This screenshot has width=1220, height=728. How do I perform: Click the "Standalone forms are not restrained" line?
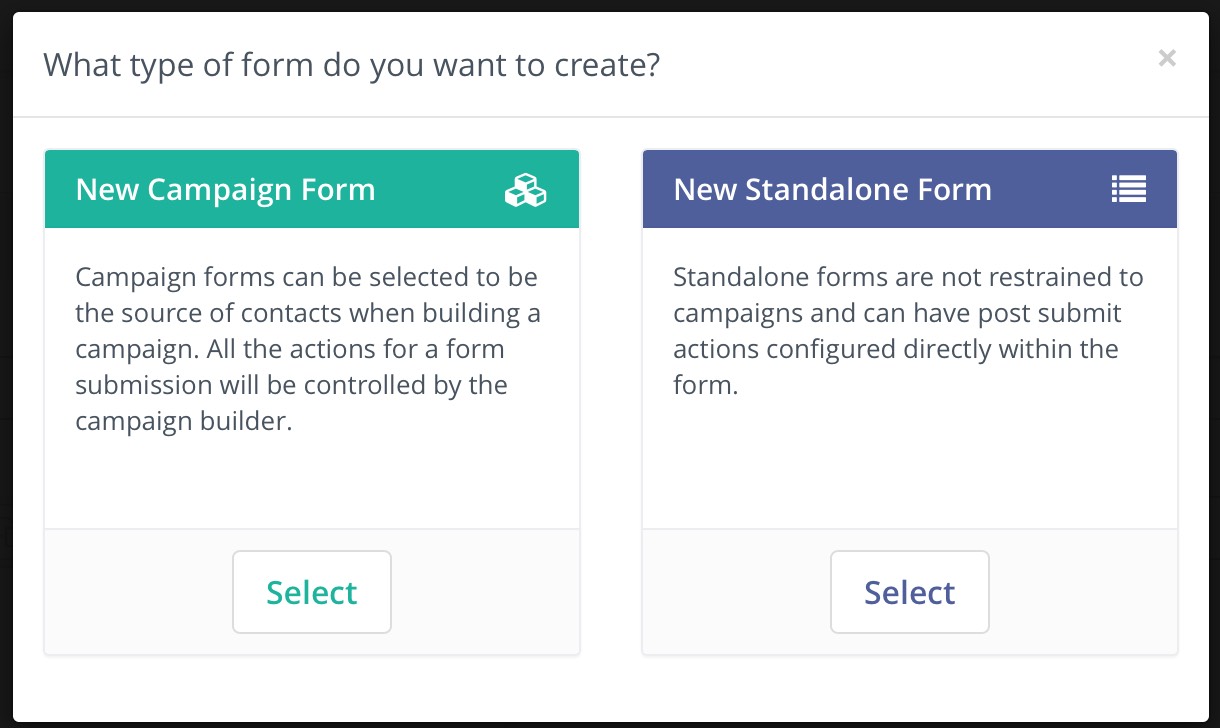pyautogui.click(x=908, y=277)
